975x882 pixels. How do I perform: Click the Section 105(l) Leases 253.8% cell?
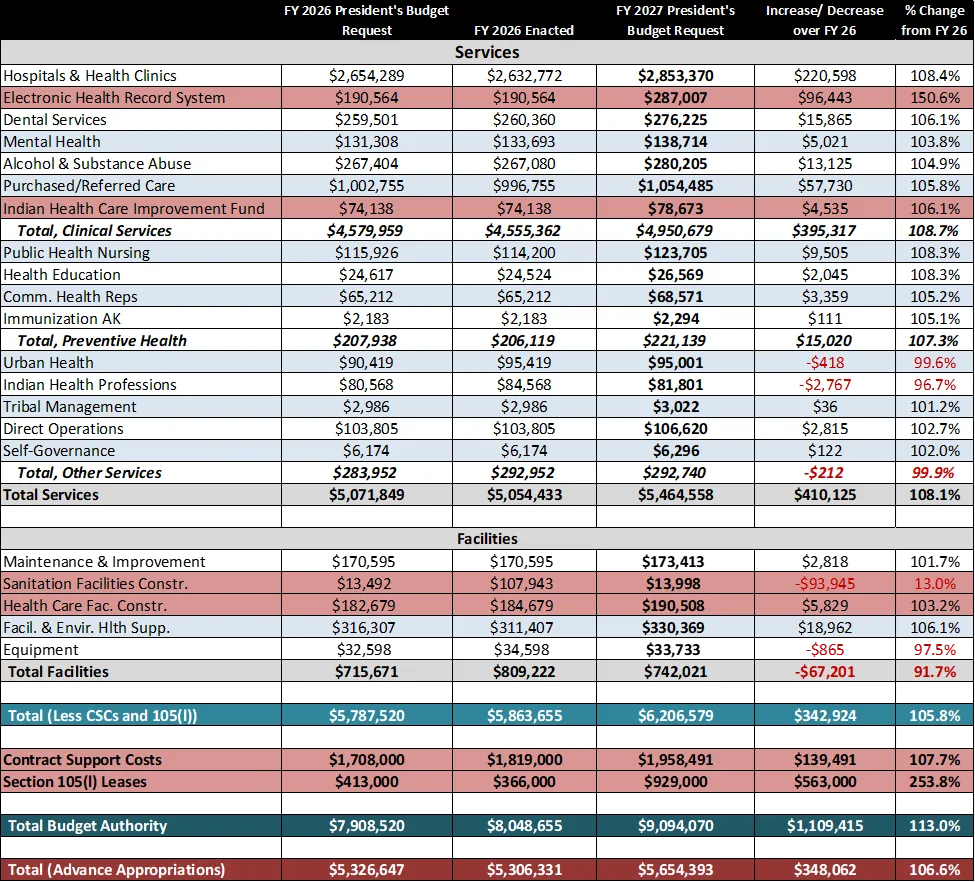pyautogui.click(x=934, y=782)
